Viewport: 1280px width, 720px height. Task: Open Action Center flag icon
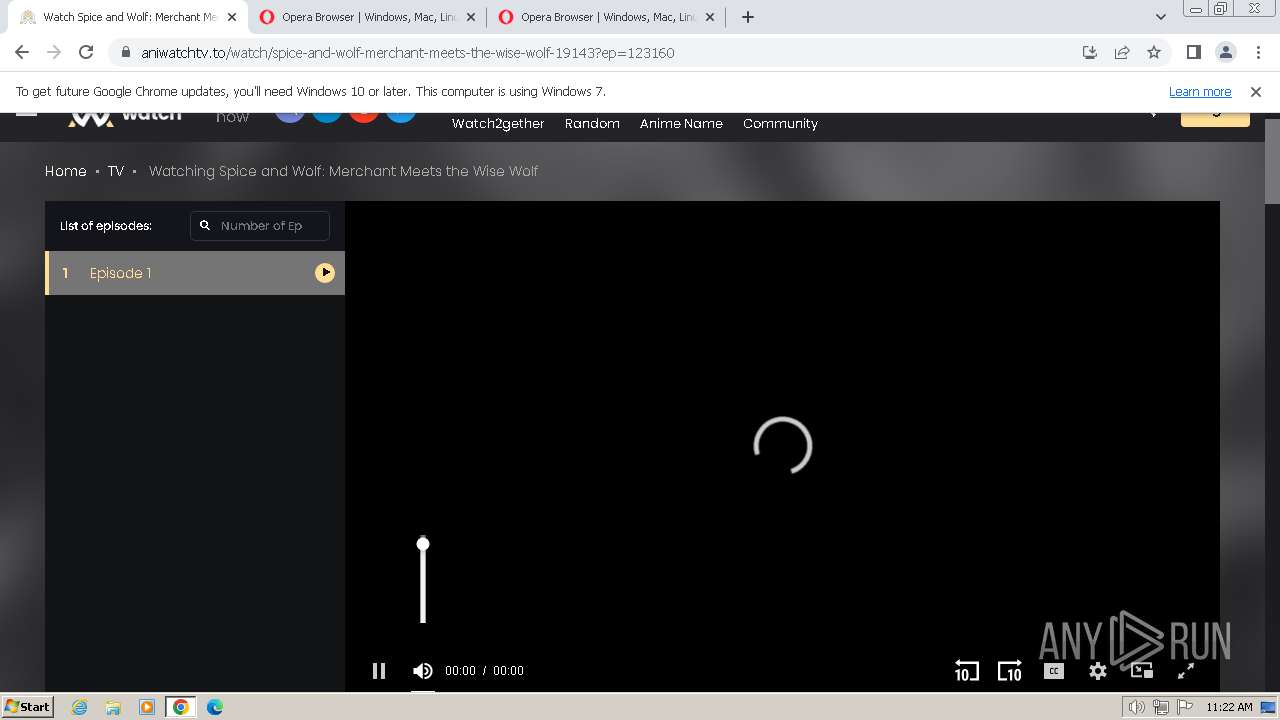(1185, 707)
